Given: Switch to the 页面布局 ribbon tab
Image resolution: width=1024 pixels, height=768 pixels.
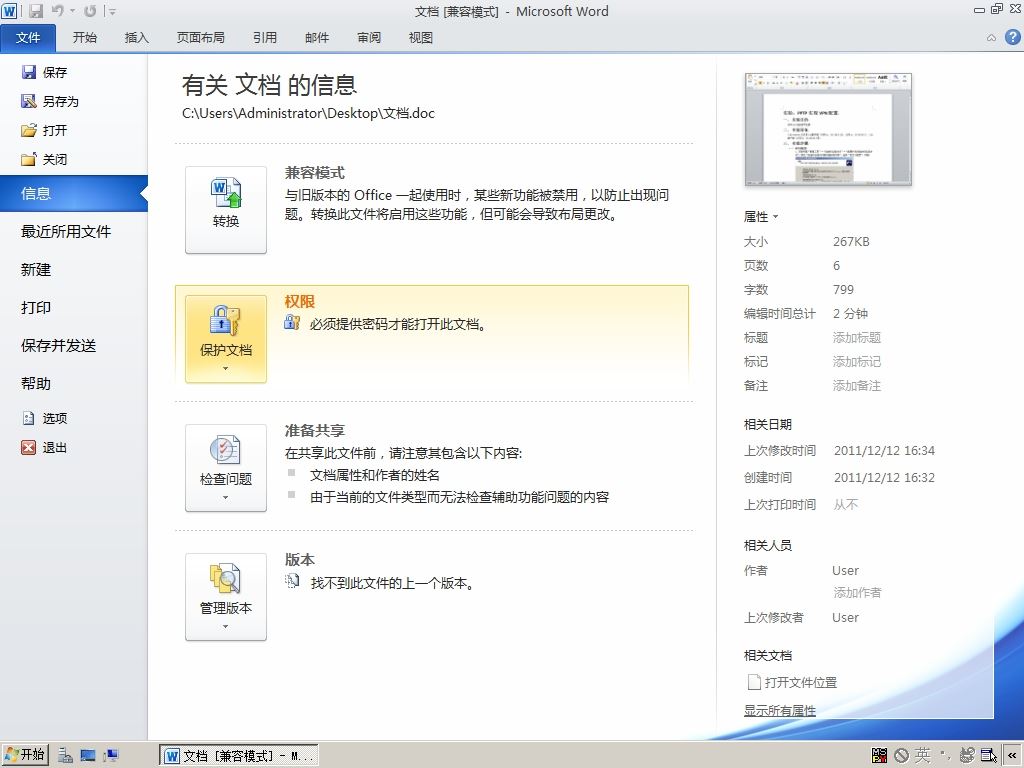Looking at the screenshot, I should pos(200,37).
